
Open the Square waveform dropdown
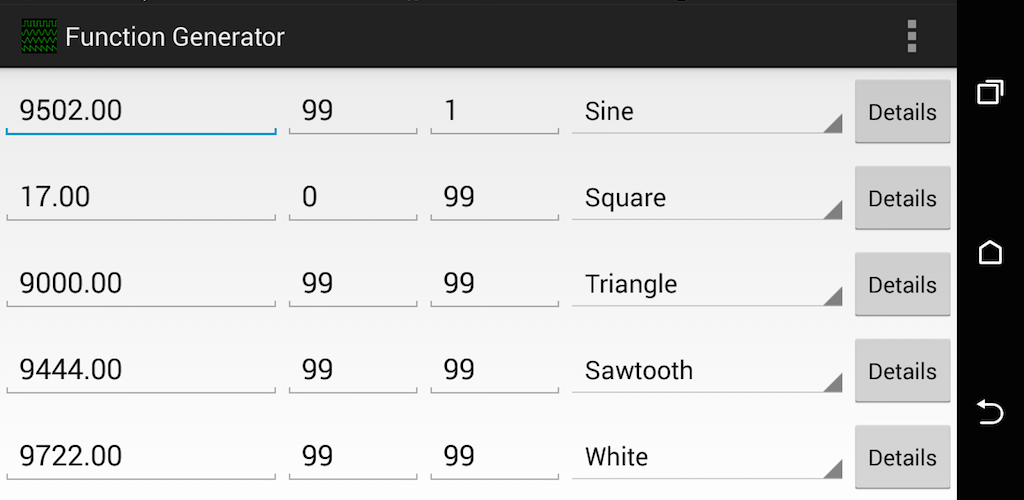(706, 198)
